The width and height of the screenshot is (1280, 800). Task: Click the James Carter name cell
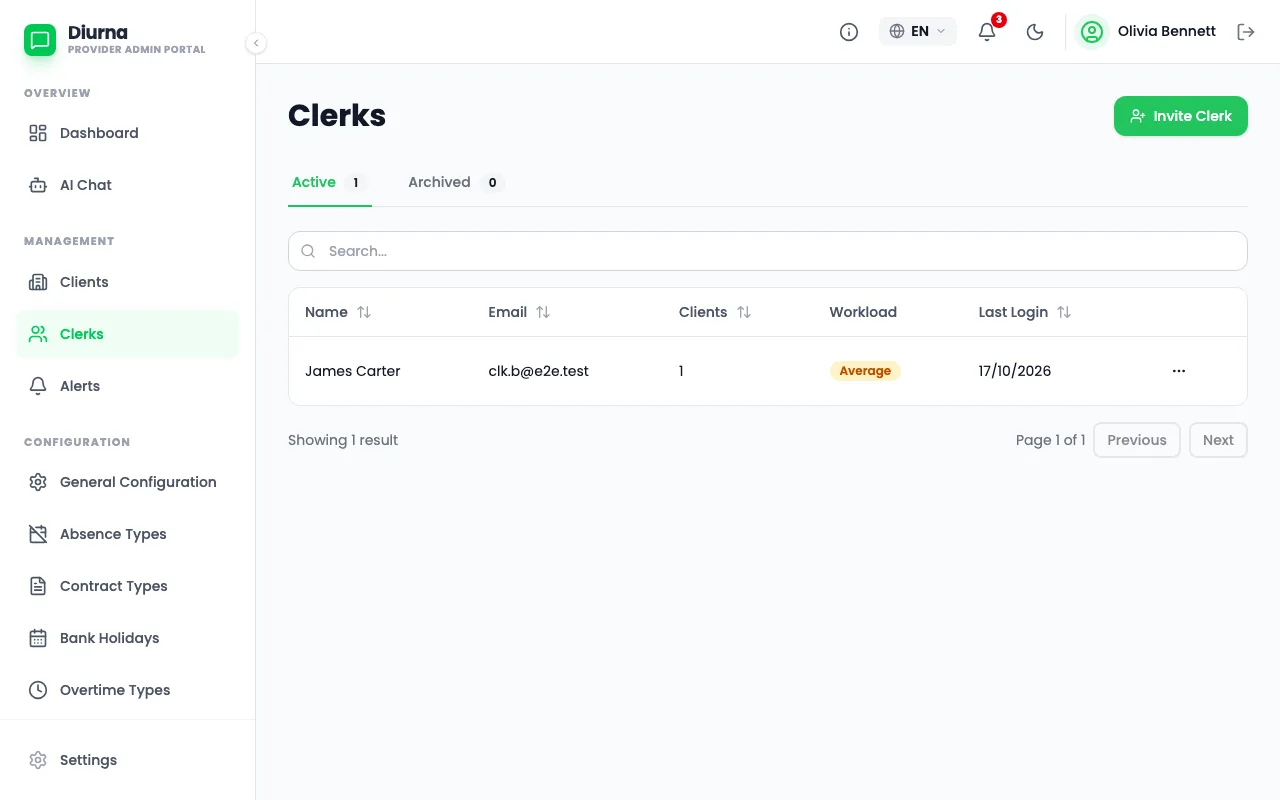coord(353,371)
